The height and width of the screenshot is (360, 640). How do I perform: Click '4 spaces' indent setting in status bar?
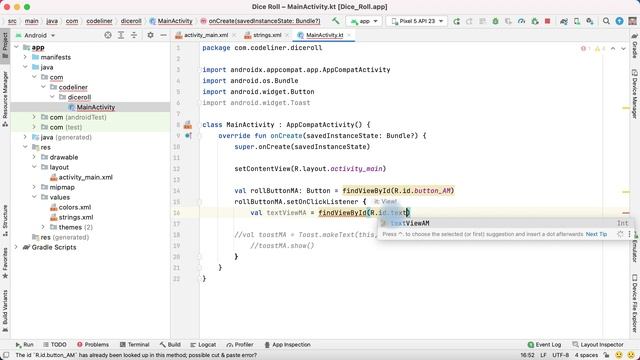[x=586, y=355]
